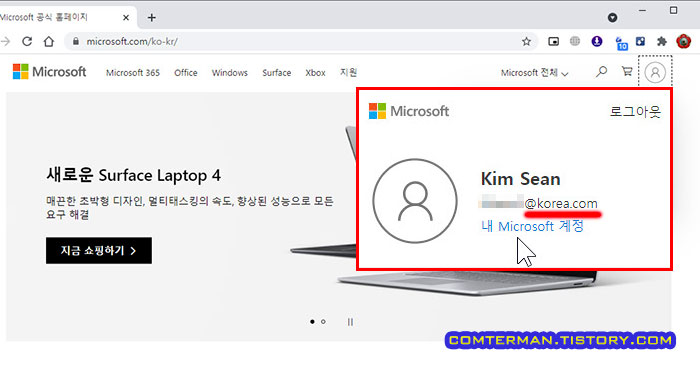
Task: Click the red Chrome profile avatar
Action: pos(683,41)
